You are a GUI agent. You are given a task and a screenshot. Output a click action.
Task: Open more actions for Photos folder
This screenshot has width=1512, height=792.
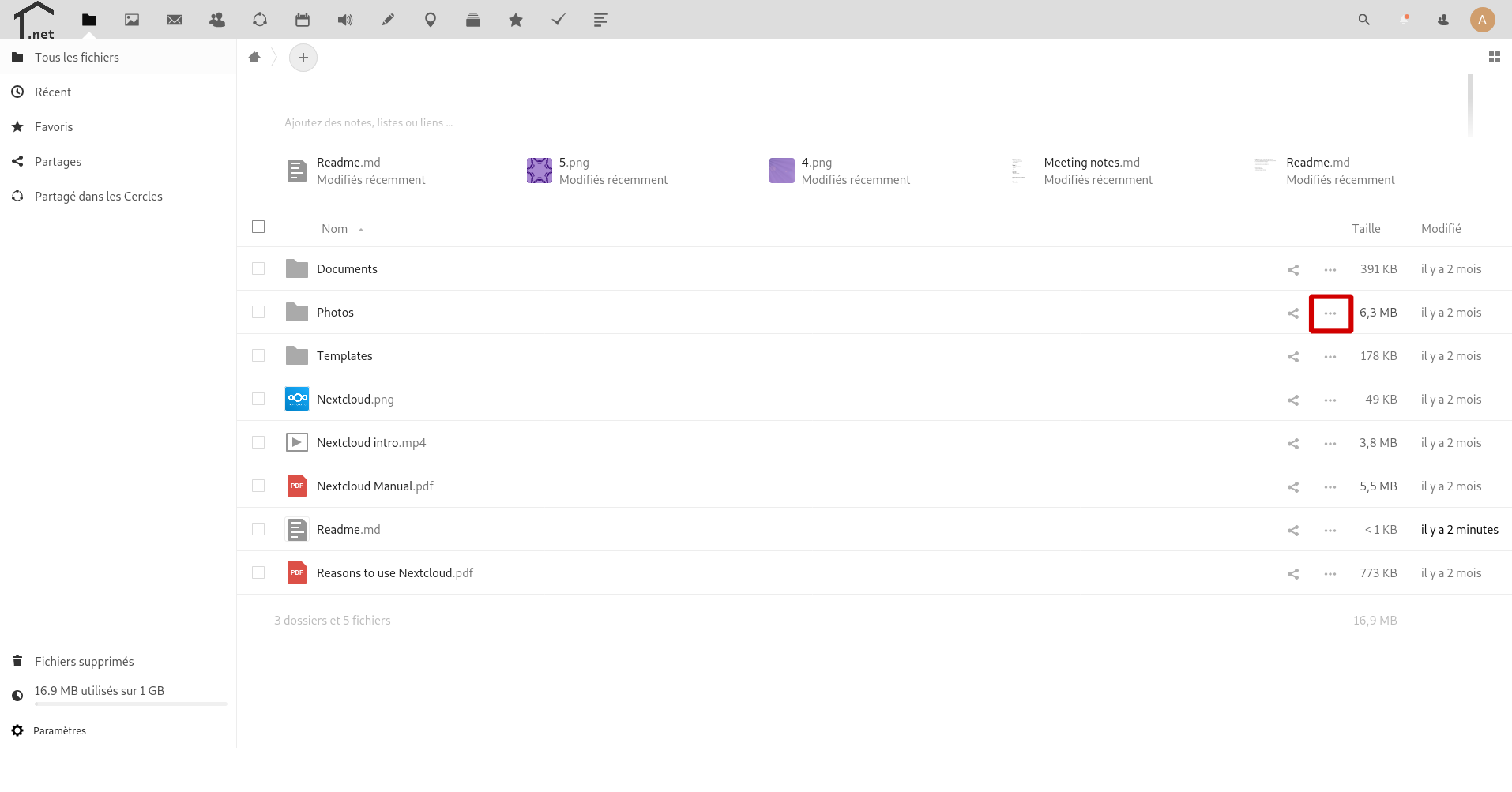pyautogui.click(x=1330, y=313)
